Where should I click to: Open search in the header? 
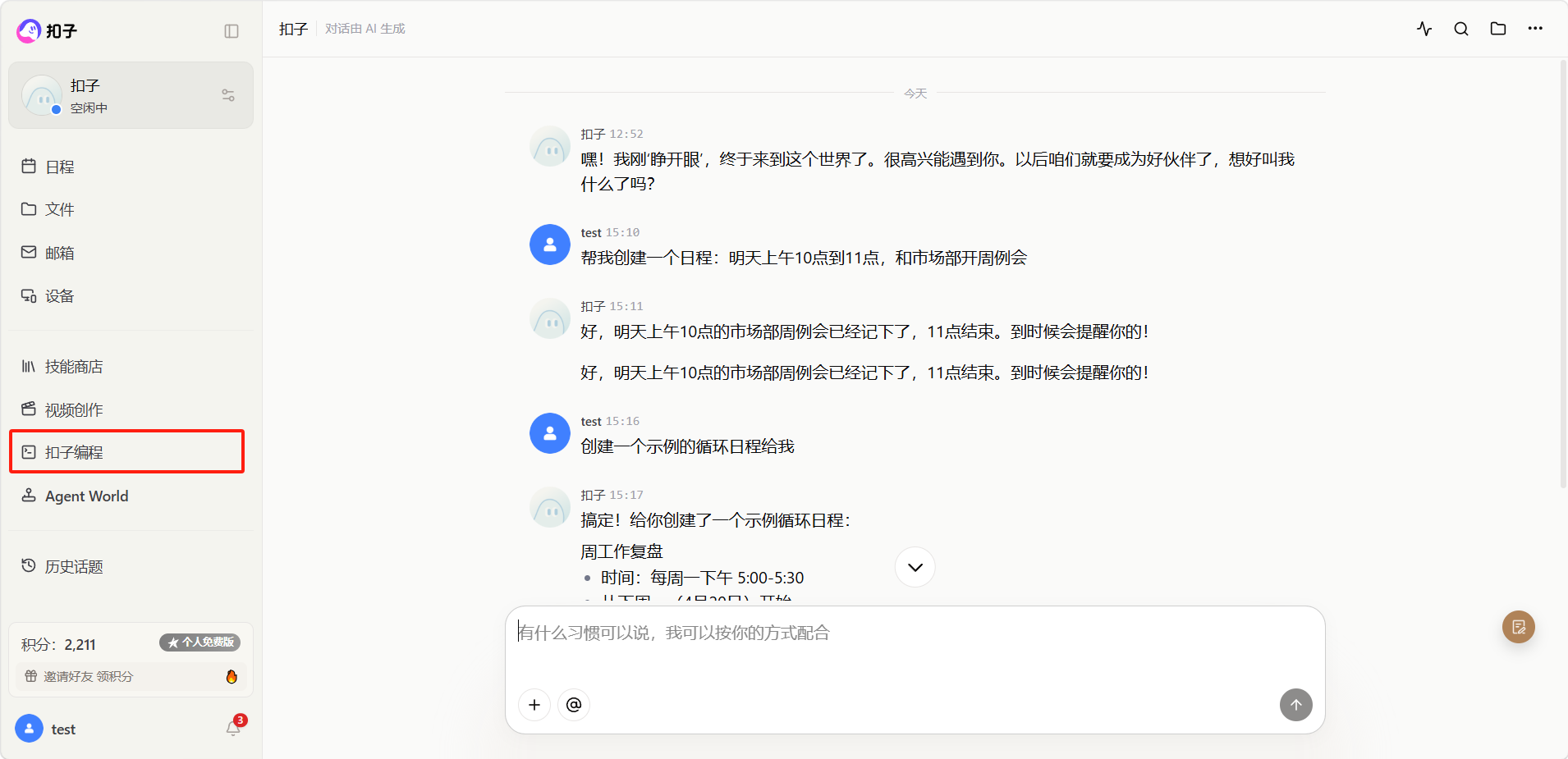point(1461,29)
